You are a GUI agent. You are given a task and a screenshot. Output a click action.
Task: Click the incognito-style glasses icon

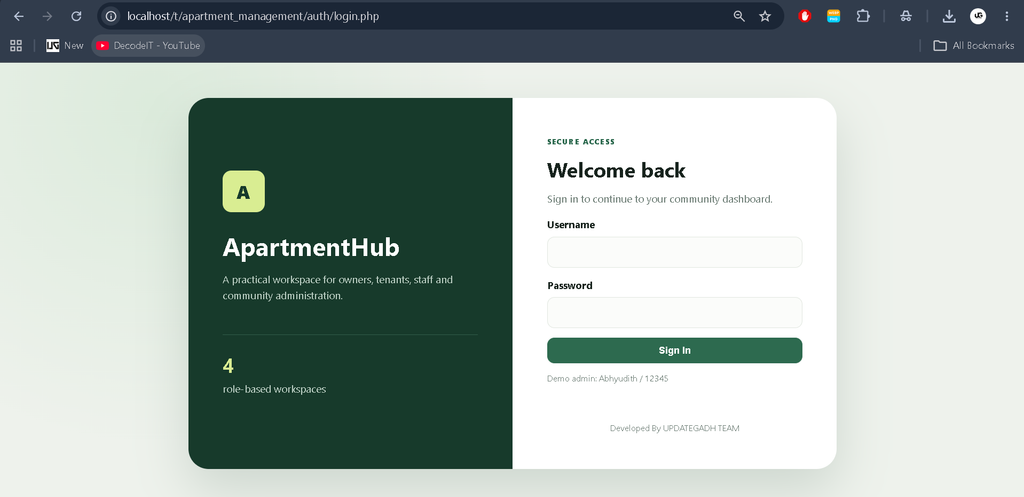(x=906, y=16)
